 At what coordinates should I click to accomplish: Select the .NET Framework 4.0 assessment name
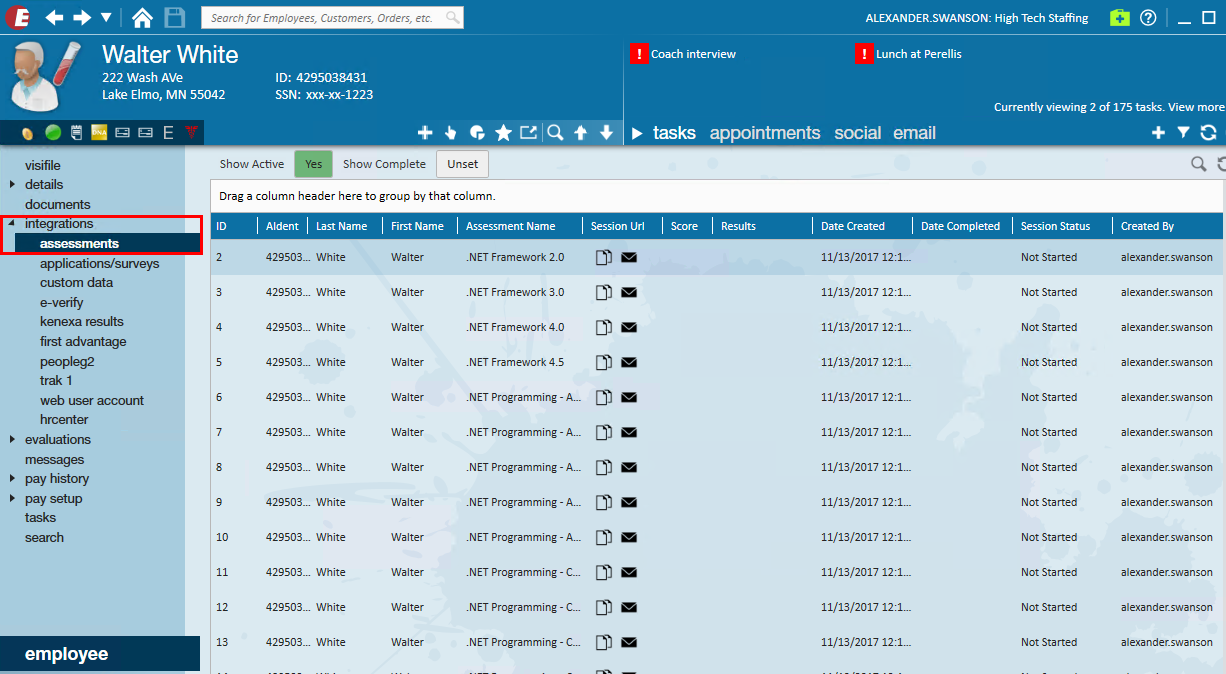pyautogui.click(x=515, y=327)
